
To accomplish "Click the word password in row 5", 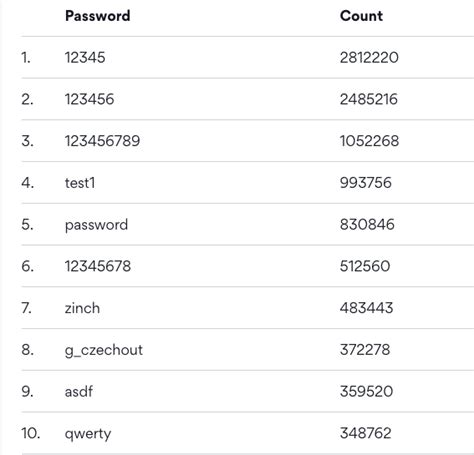I will point(96,225).
